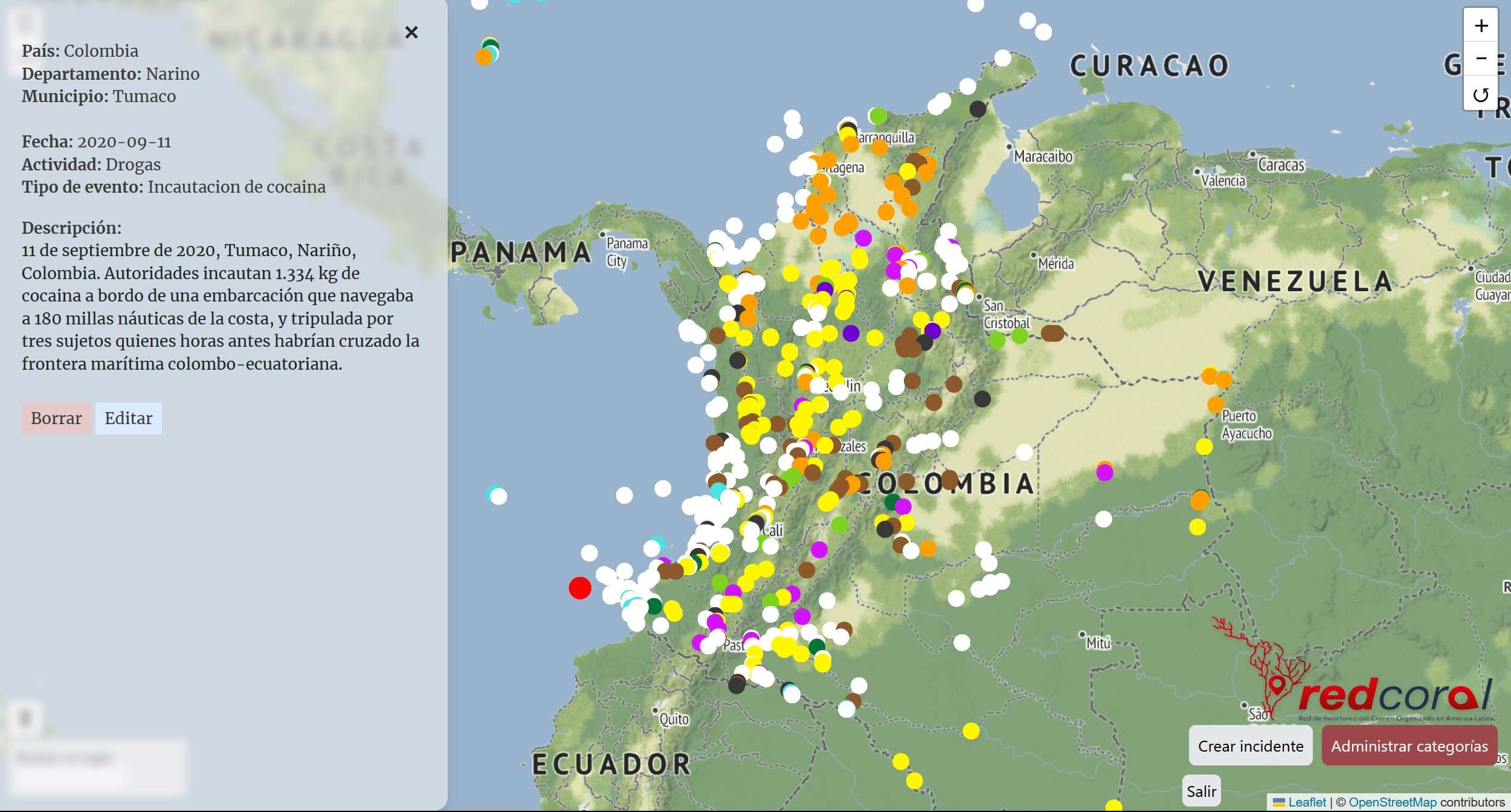
Task: Click the Editar button
Action: click(129, 418)
